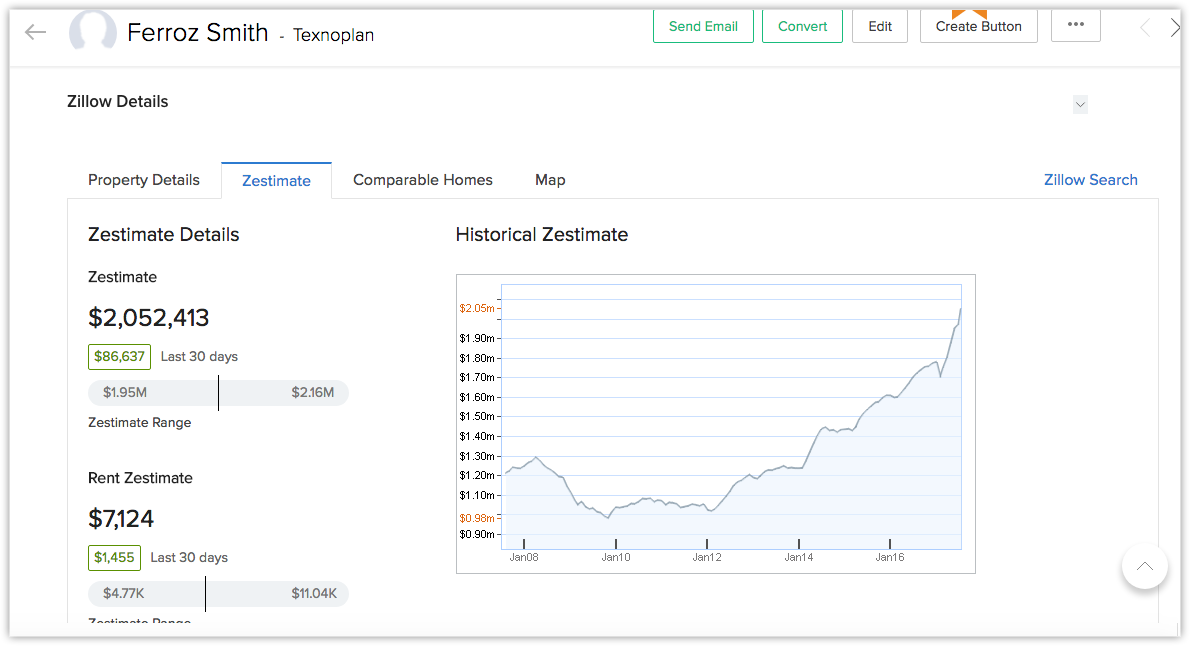Go to previous record with left chevron
Screen dimensions: 1190x646
click(x=1145, y=29)
